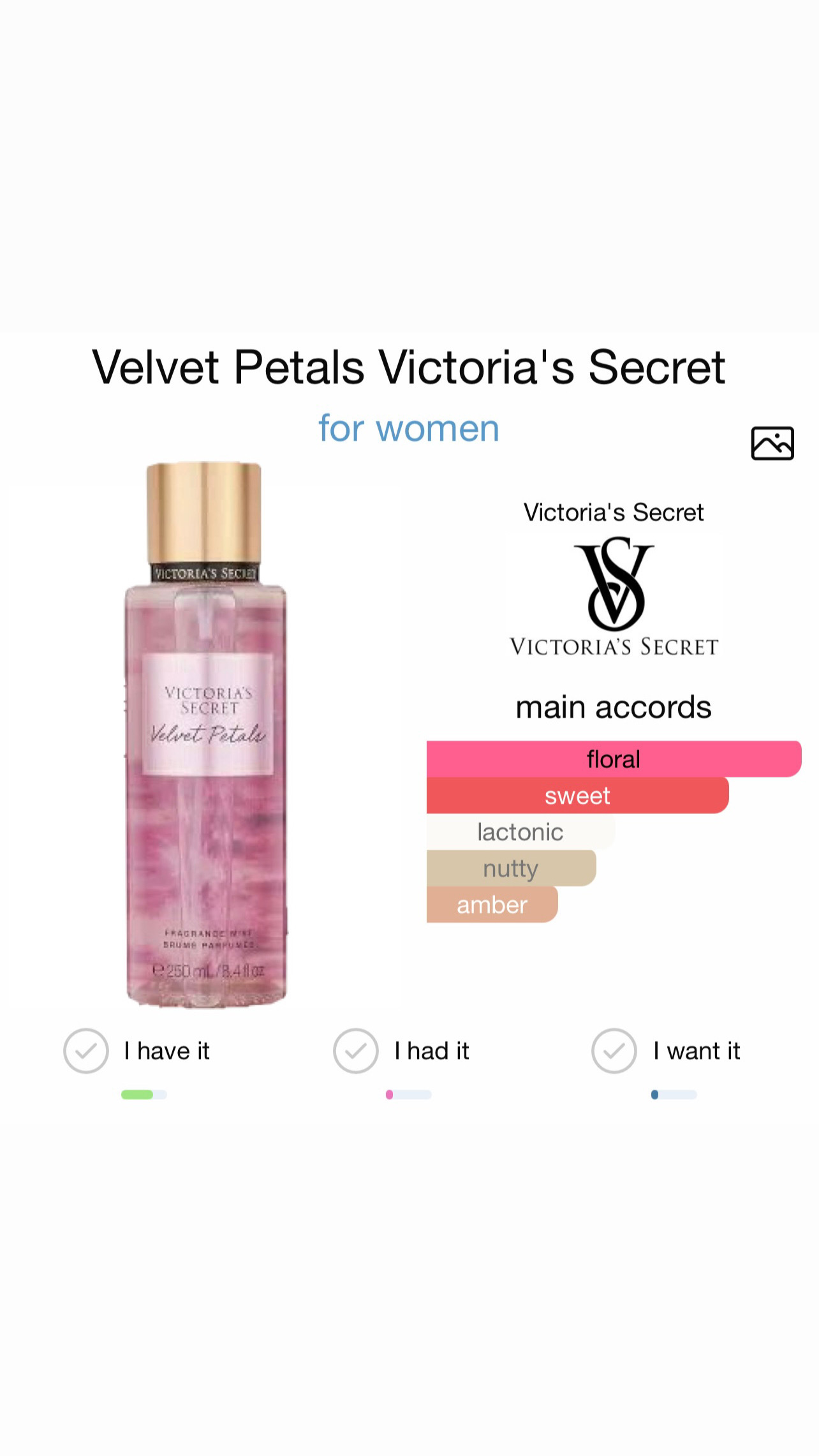
Task: Select the sweet accord bar
Action: pyautogui.click(x=577, y=795)
